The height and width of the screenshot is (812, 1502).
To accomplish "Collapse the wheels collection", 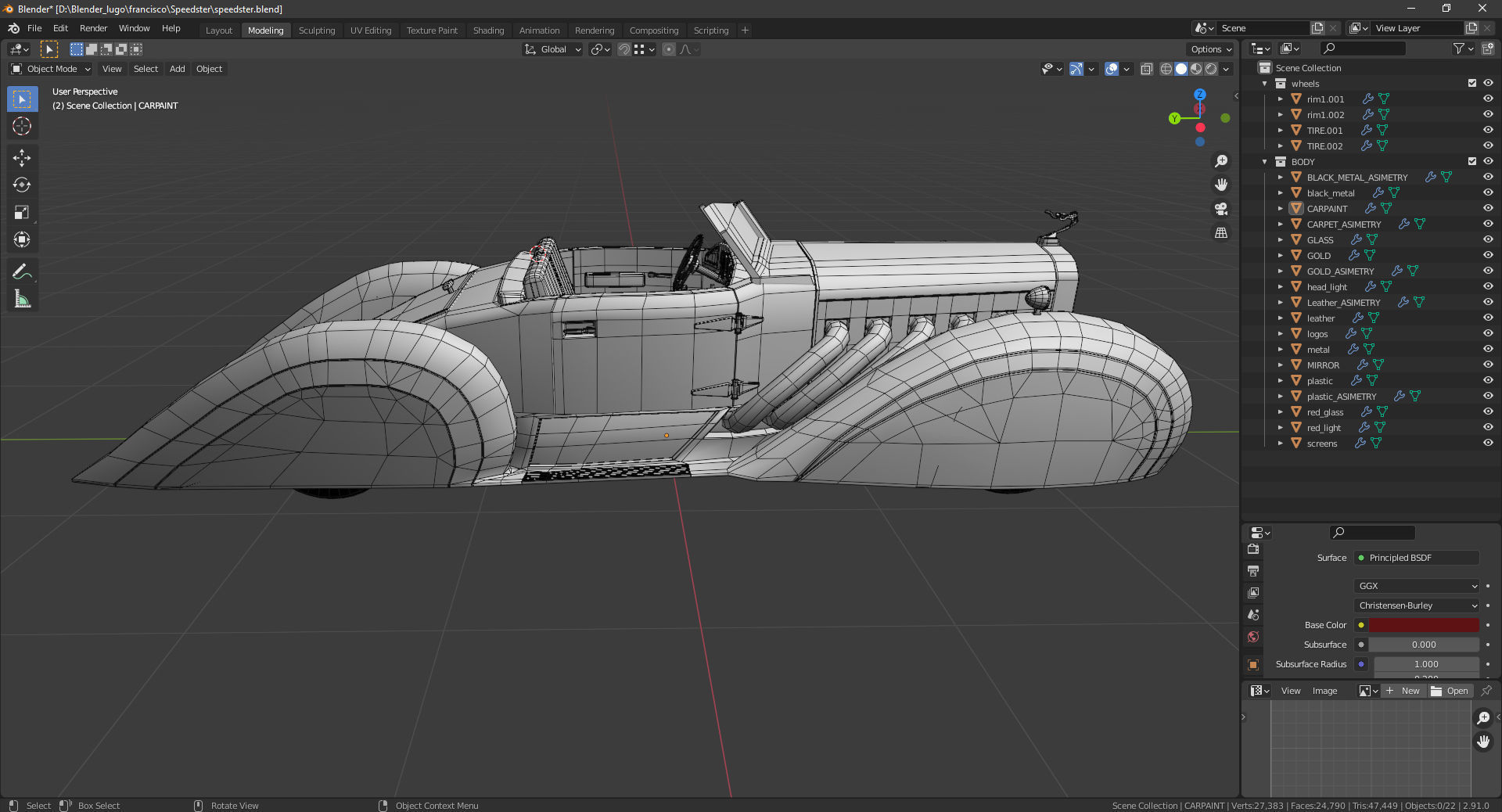I will coord(1265,84).
